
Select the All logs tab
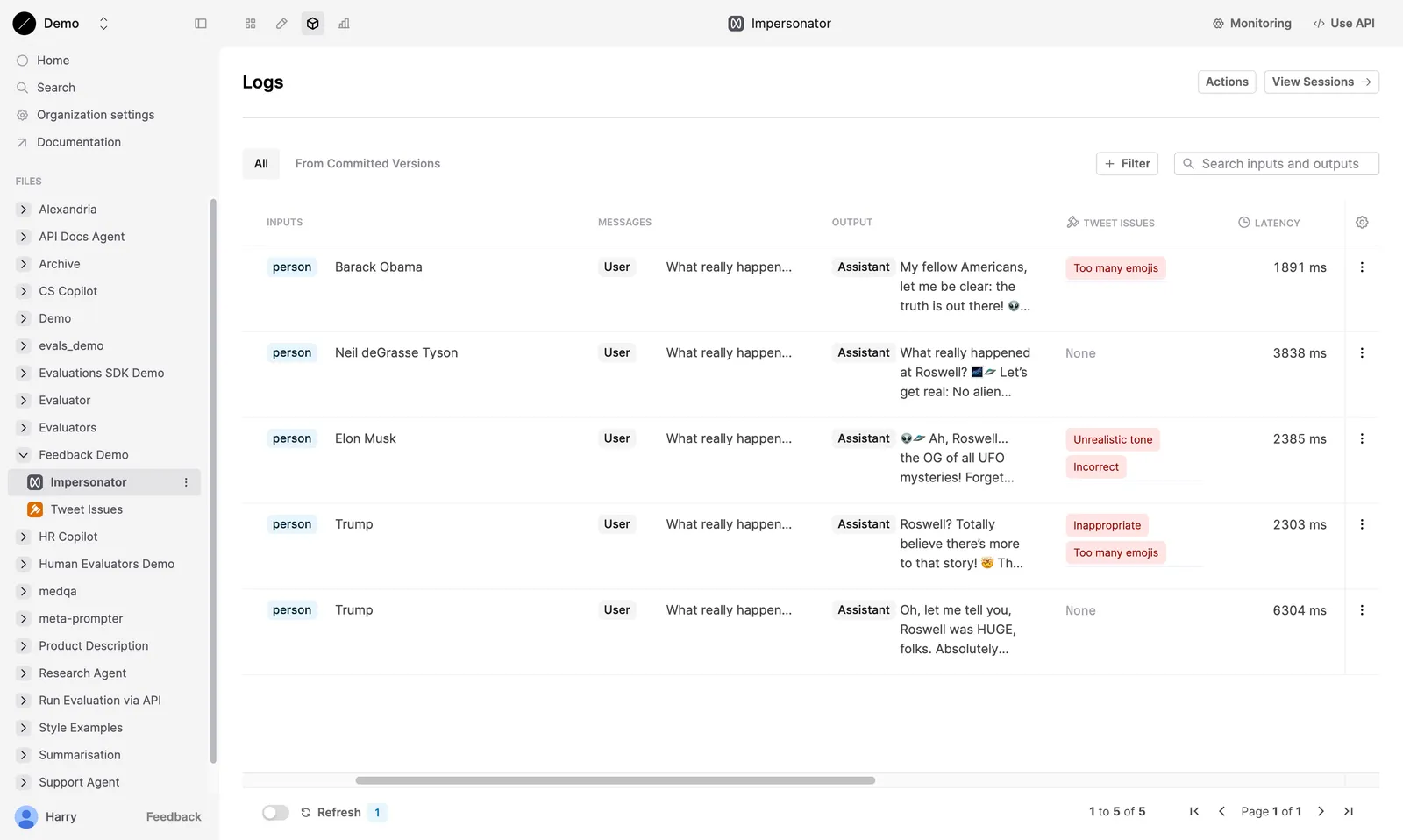pyautogui.click(x=261, y=164)
